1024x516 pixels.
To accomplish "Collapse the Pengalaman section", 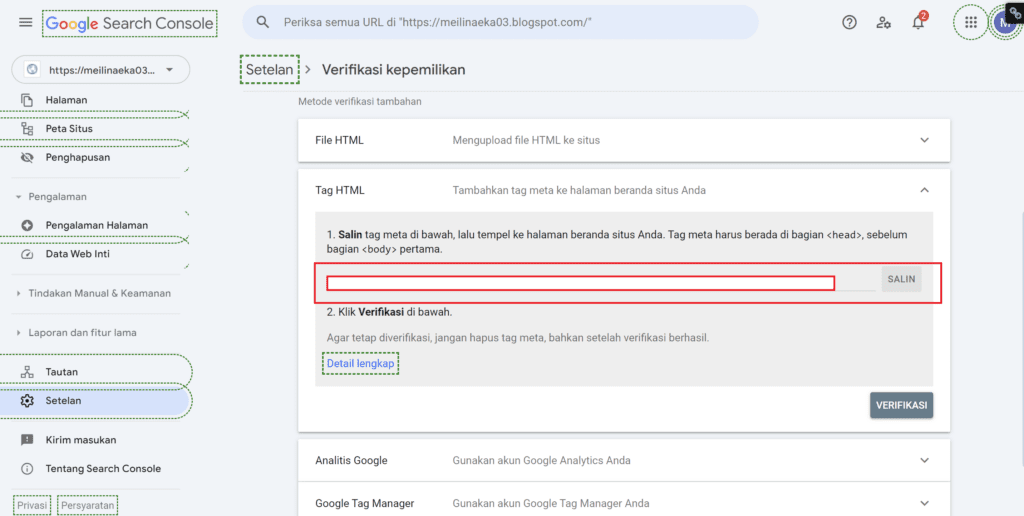I will coord(18,197).
